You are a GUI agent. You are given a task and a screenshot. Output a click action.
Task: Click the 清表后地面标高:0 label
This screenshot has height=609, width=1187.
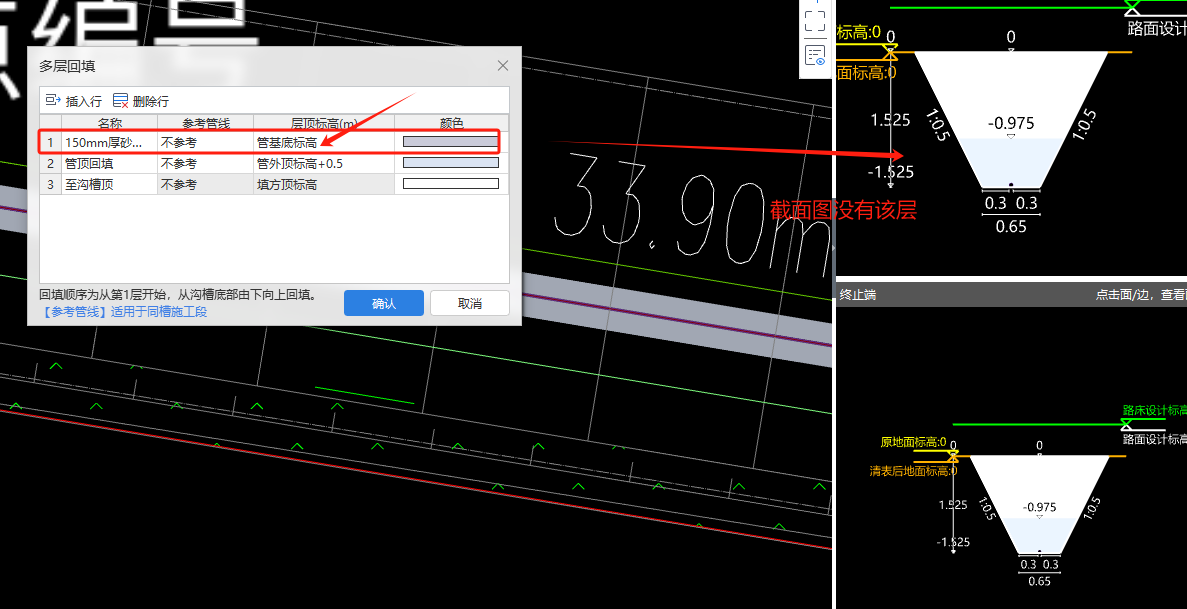[914, 471]
